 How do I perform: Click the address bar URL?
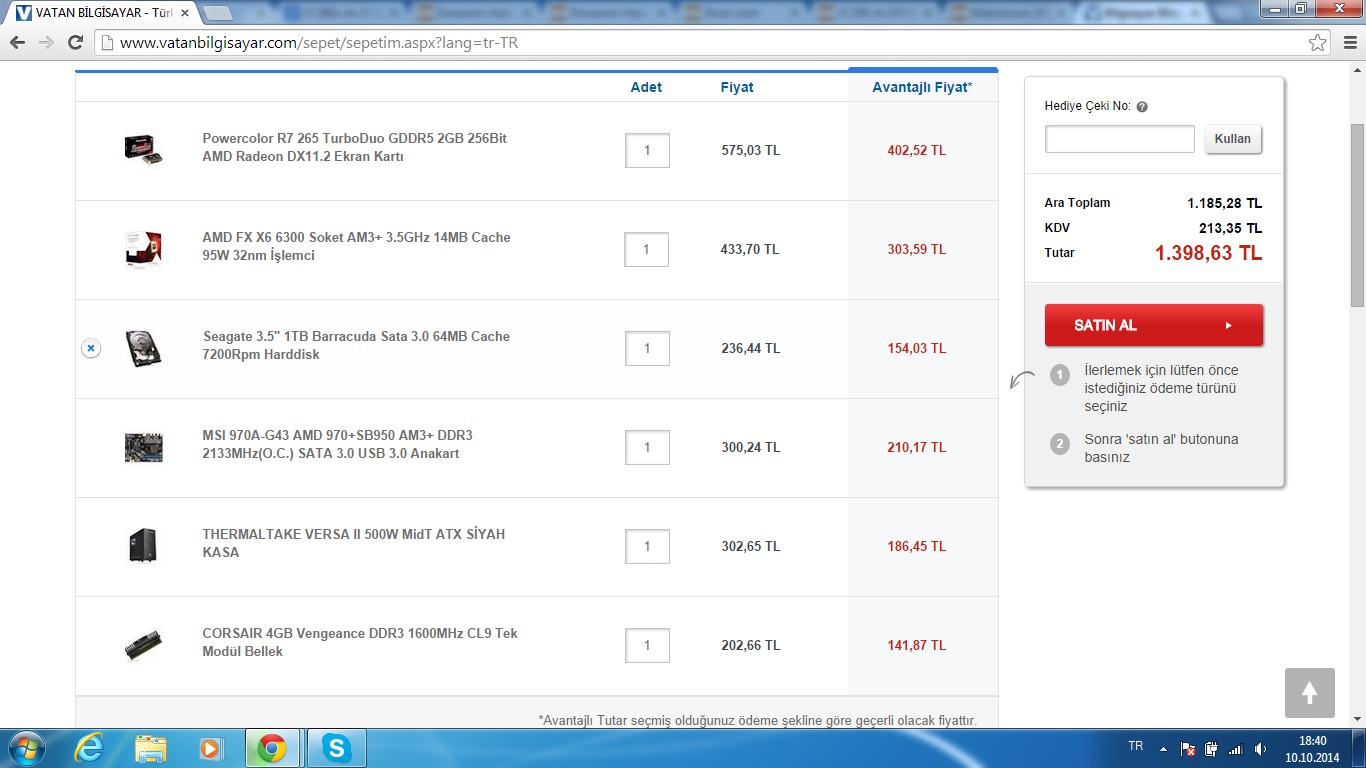click(x=319, y=43)
